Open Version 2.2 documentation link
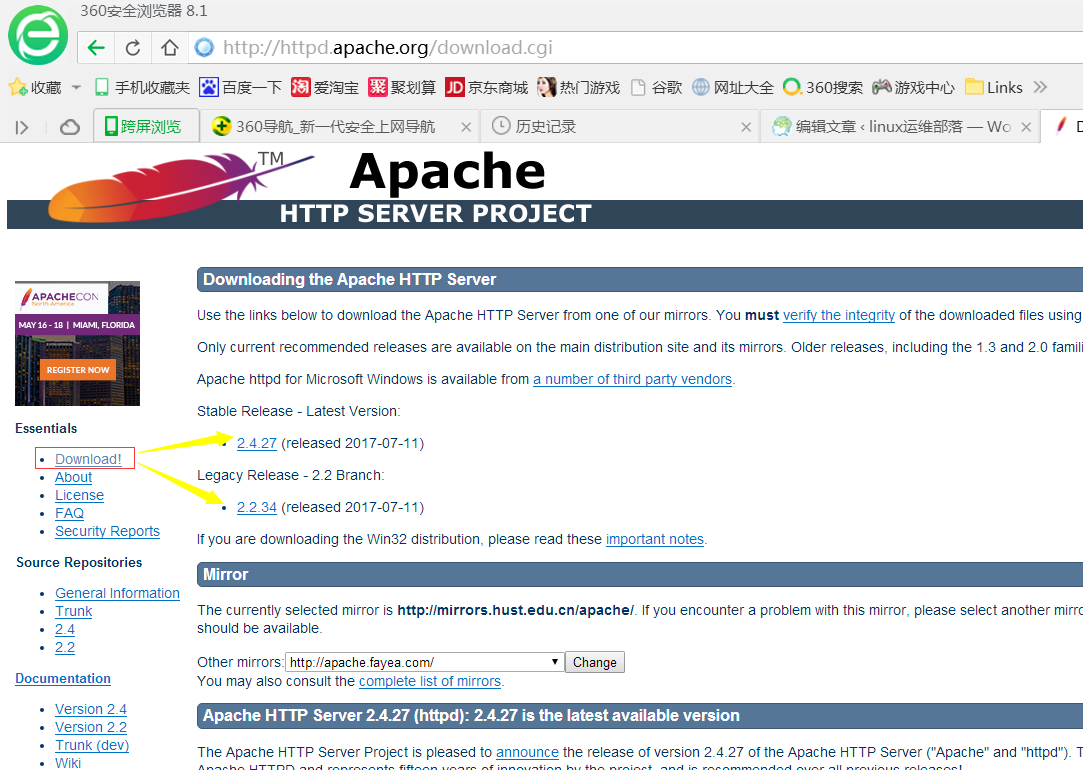This screenshot has height=770, width=1083. click(90, 727)
